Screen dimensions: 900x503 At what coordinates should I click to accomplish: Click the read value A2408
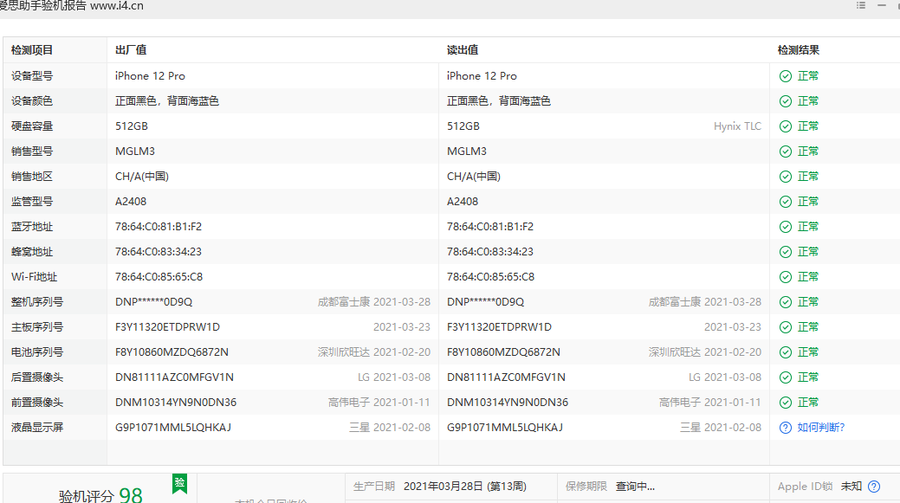click(463, 202)
